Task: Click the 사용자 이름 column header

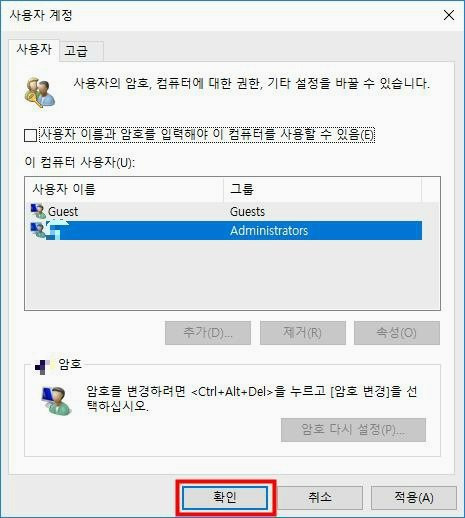Action: click(124, 189)
